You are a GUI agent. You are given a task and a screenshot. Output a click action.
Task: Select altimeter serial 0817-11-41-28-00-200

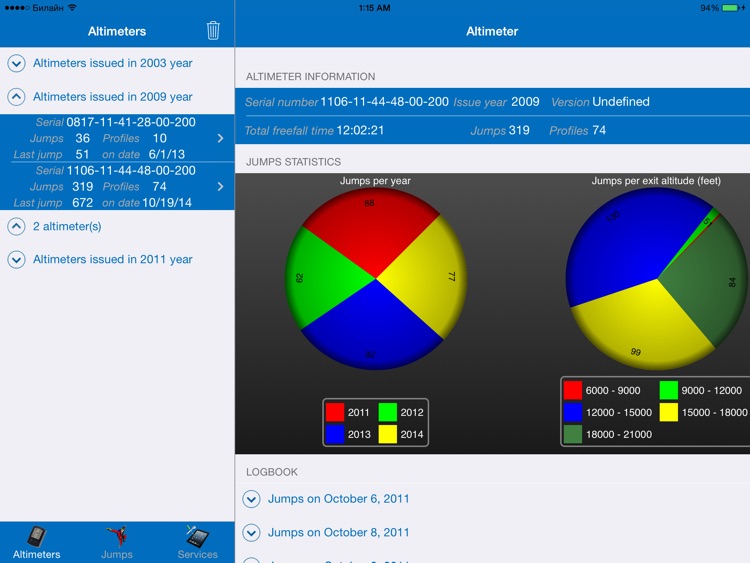[x=117, y=138]
